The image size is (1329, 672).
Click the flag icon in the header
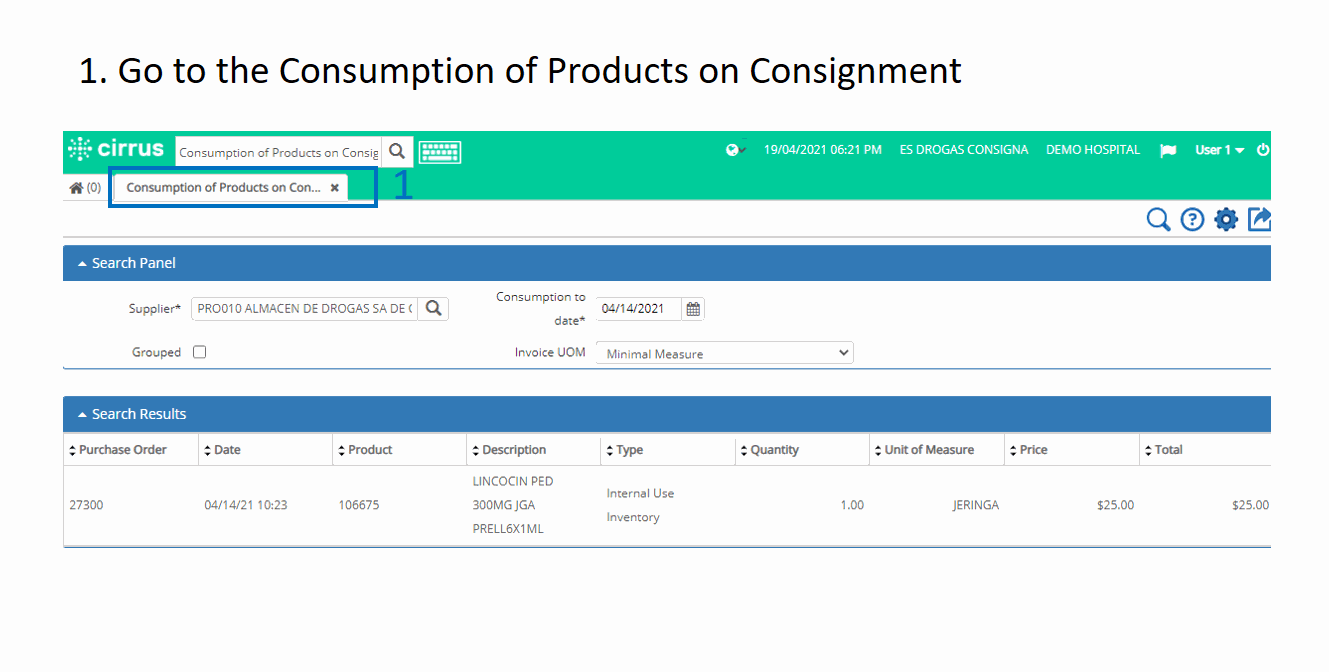tap(1168, 151)
